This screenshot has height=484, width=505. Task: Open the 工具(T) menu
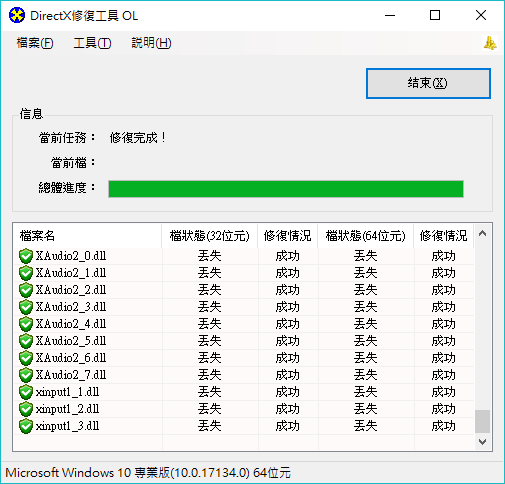92,43
